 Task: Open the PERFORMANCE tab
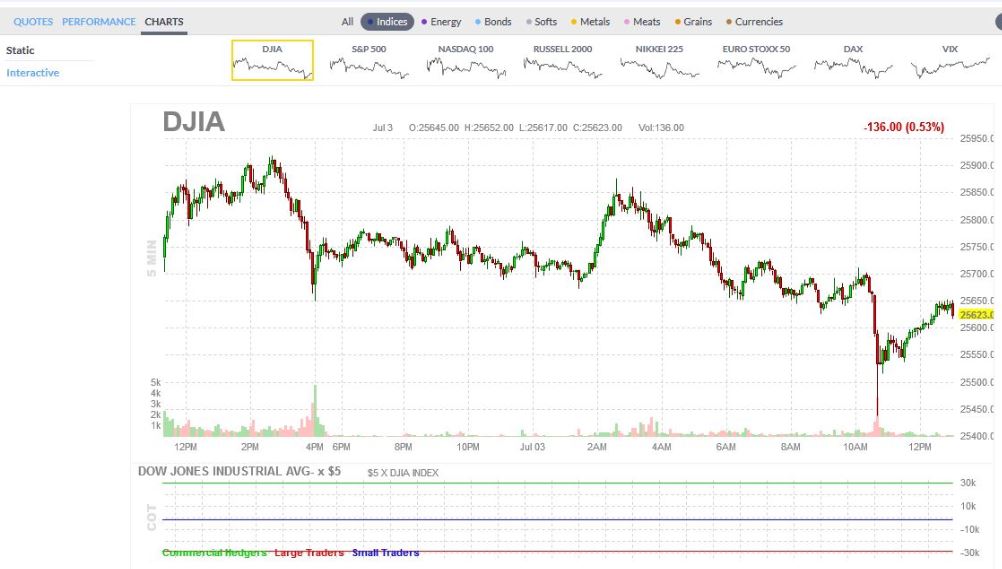98,22
